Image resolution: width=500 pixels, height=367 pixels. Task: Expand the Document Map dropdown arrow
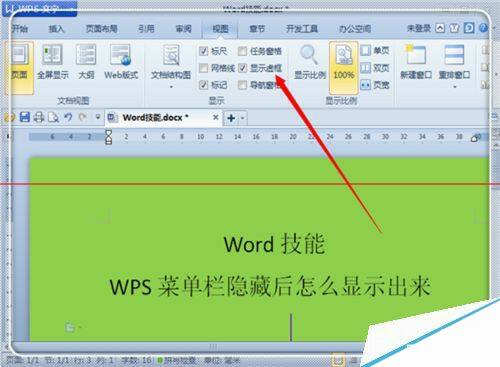tap(171, 87)
